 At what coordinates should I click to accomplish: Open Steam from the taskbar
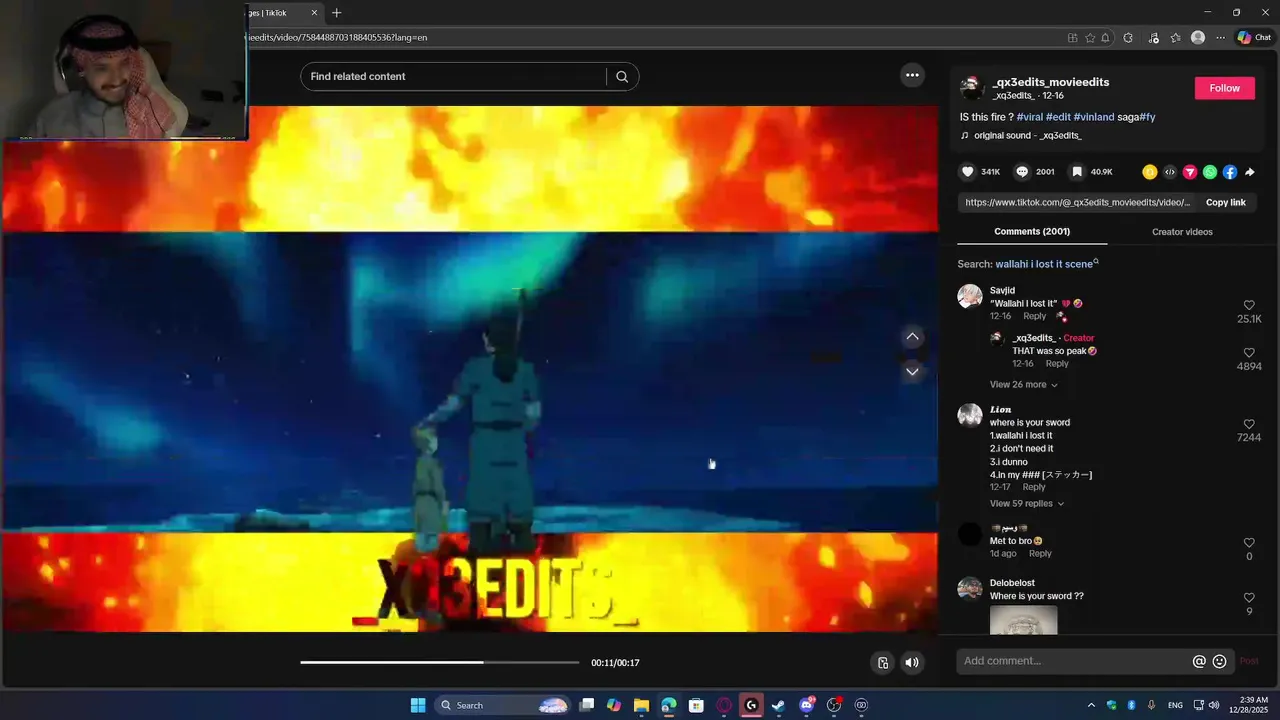[778, 705]
